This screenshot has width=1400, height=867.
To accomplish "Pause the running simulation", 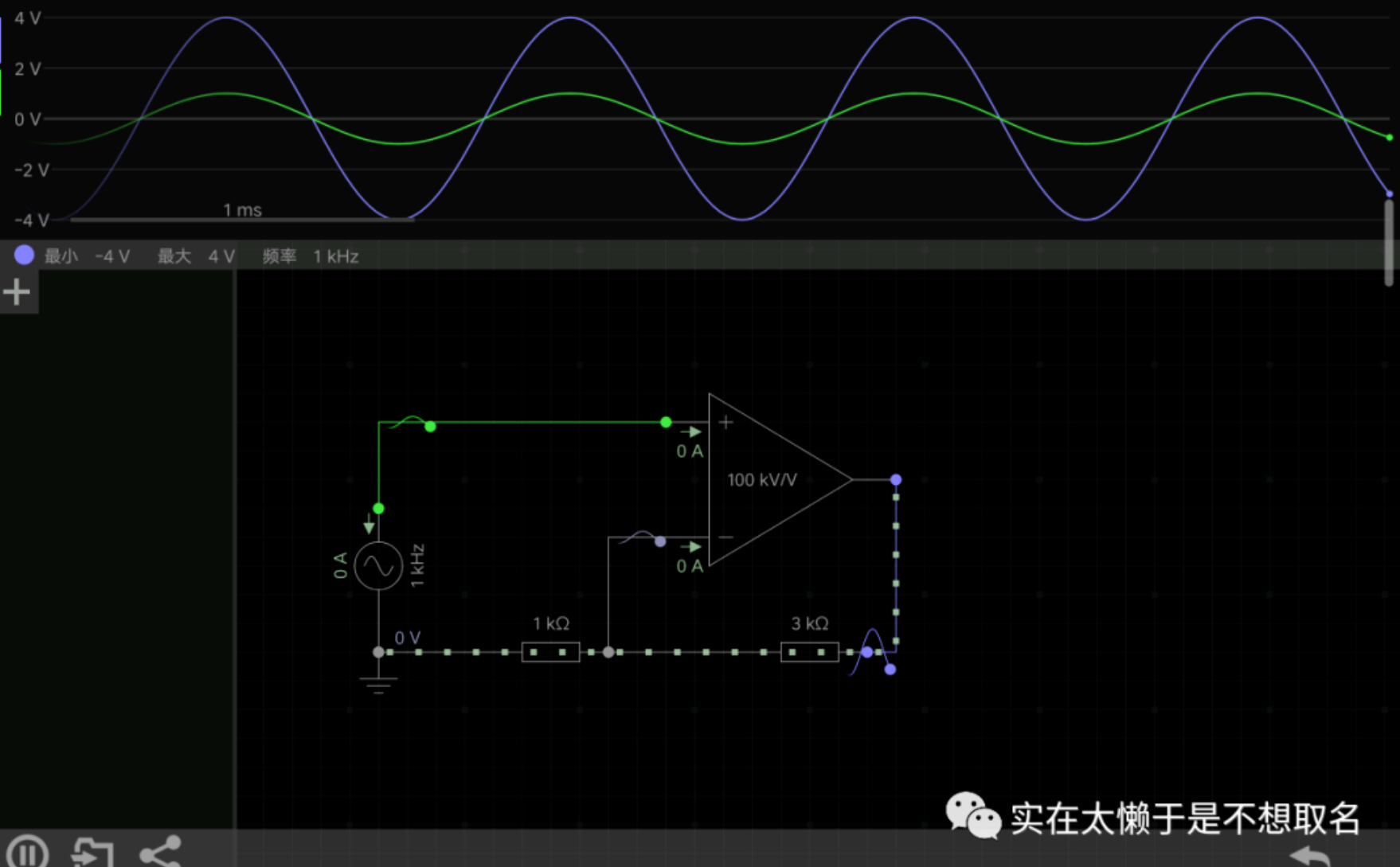I will (27, 852).
